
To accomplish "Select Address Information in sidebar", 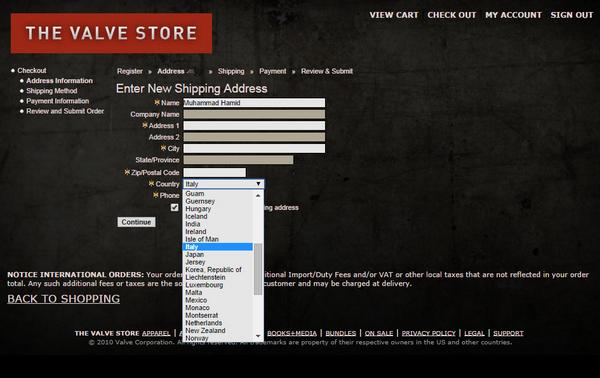I will pyautogui.click(x=59, y=81).
